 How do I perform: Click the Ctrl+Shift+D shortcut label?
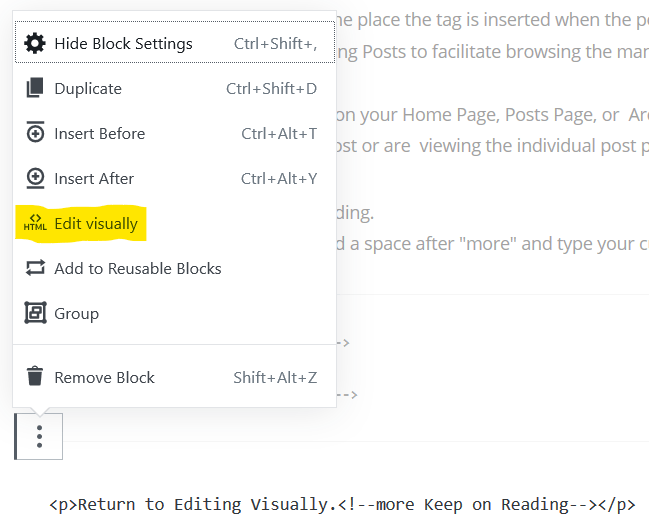[x=271, y=89]
